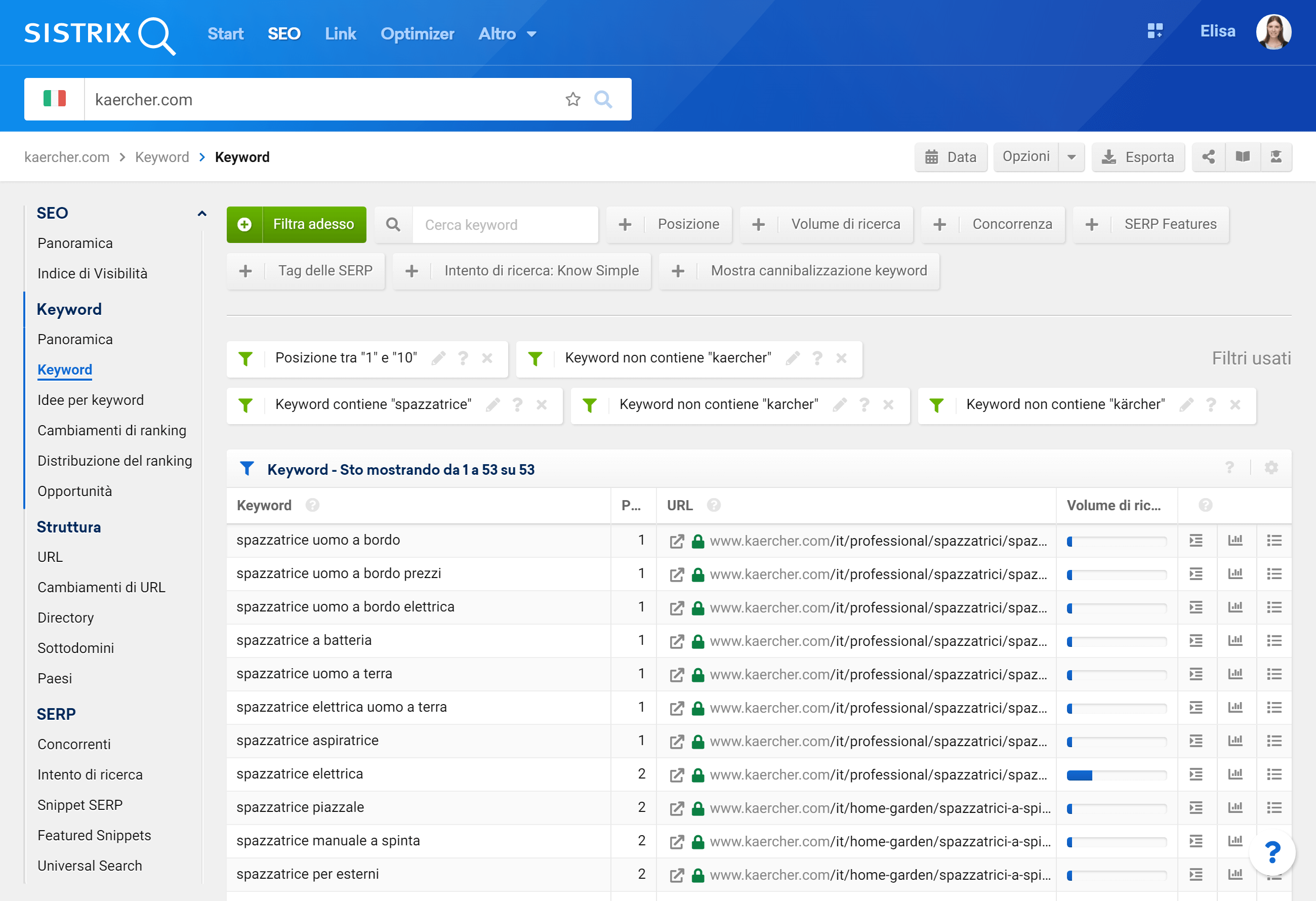Open list icon for spazzatrice elettrica row
The height and width of the screenshot is (901, 1316).
[x=1274, y=774]
